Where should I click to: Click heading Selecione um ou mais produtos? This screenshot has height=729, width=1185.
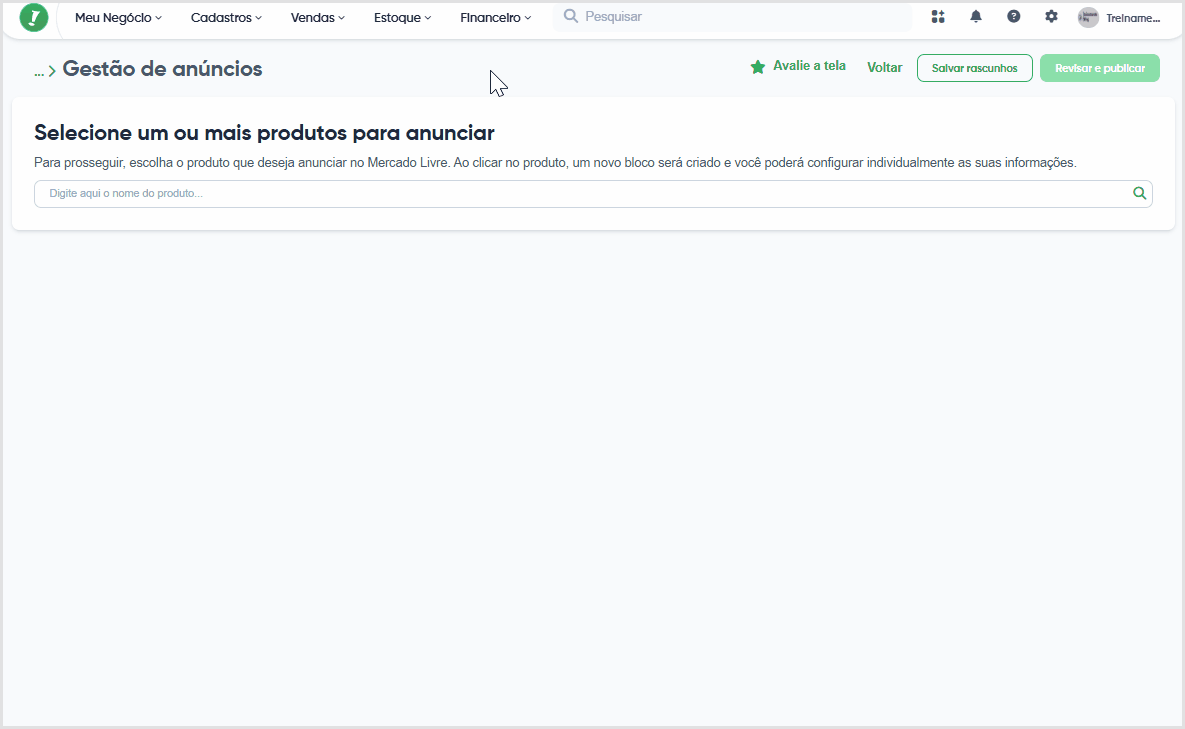[264, 133]
